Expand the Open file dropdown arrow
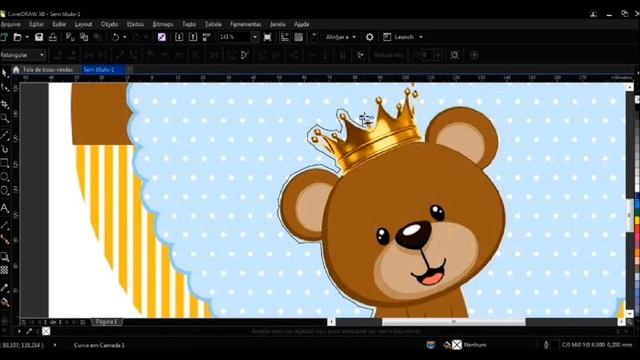Viewport: 640px width, 360px height. [27, 37]
